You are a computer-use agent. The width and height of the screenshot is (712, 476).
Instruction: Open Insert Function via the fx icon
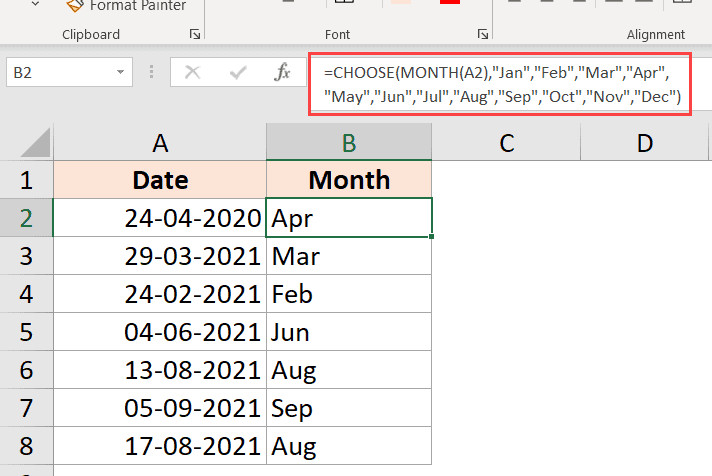coord(283,72)
